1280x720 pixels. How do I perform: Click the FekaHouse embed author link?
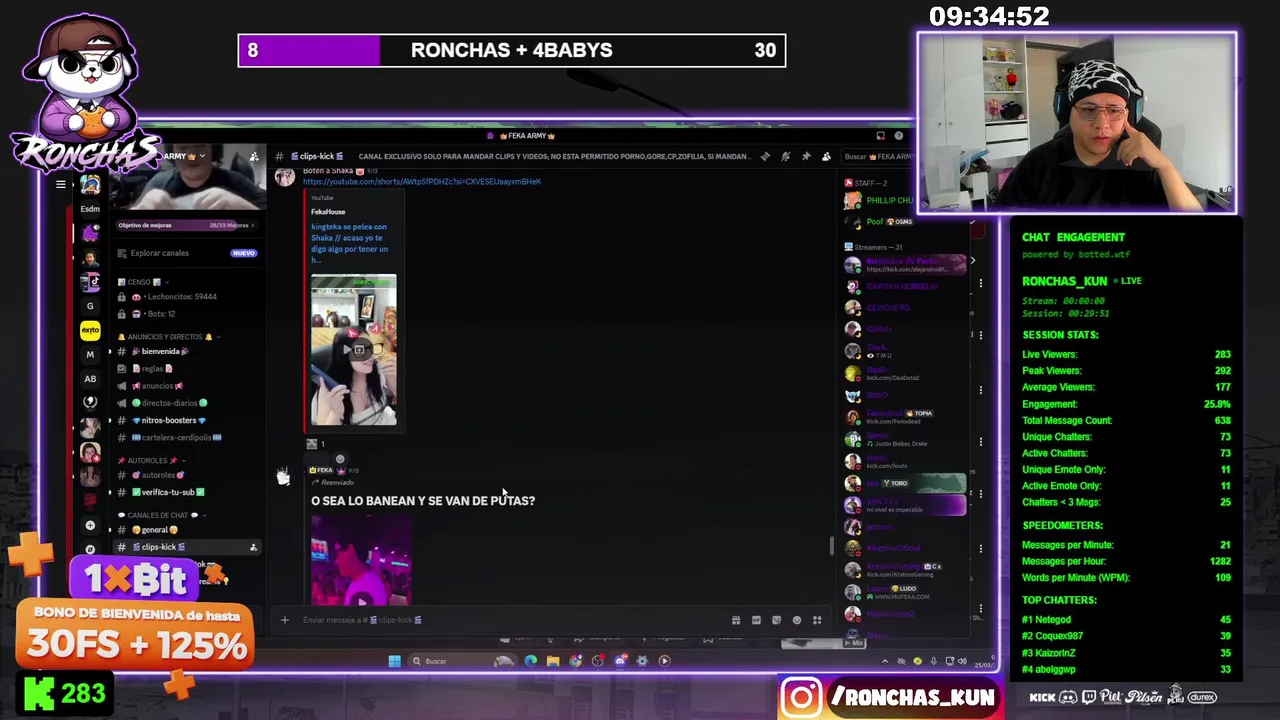tap(328, 212)
